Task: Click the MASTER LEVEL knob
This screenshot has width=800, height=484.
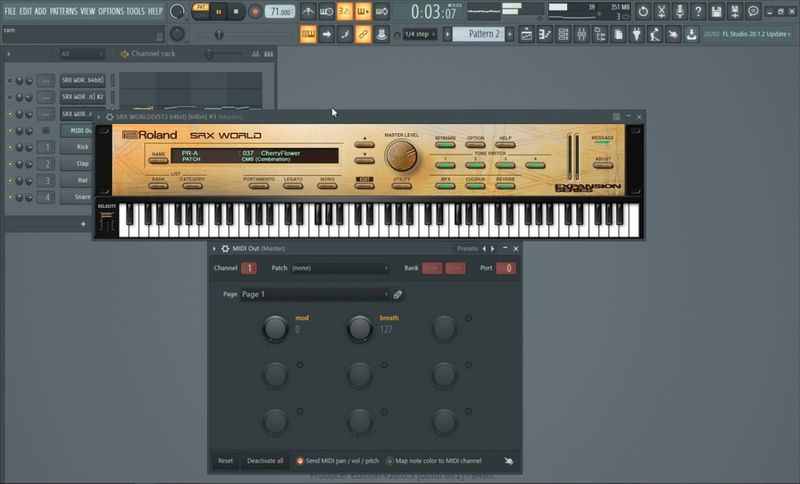Action: coord(401,156)
